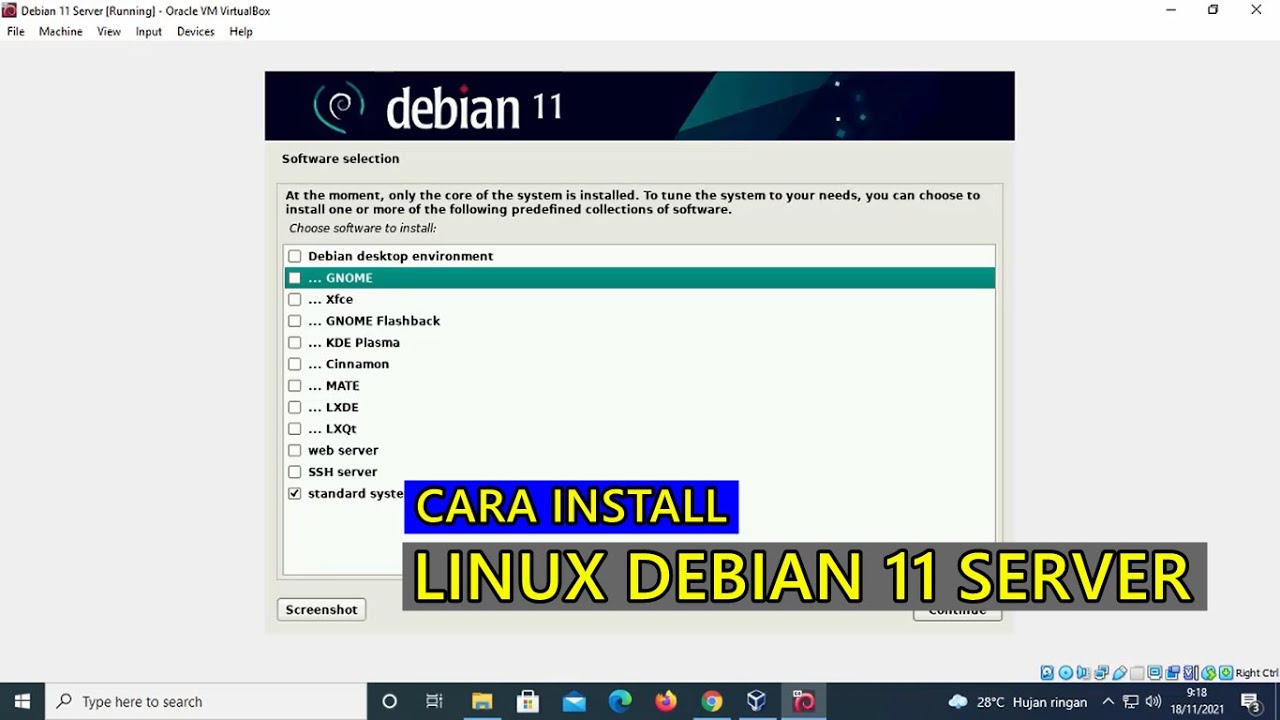
Task: Minimize the VirtualBox window
Action: click(x=1171, y=10)
